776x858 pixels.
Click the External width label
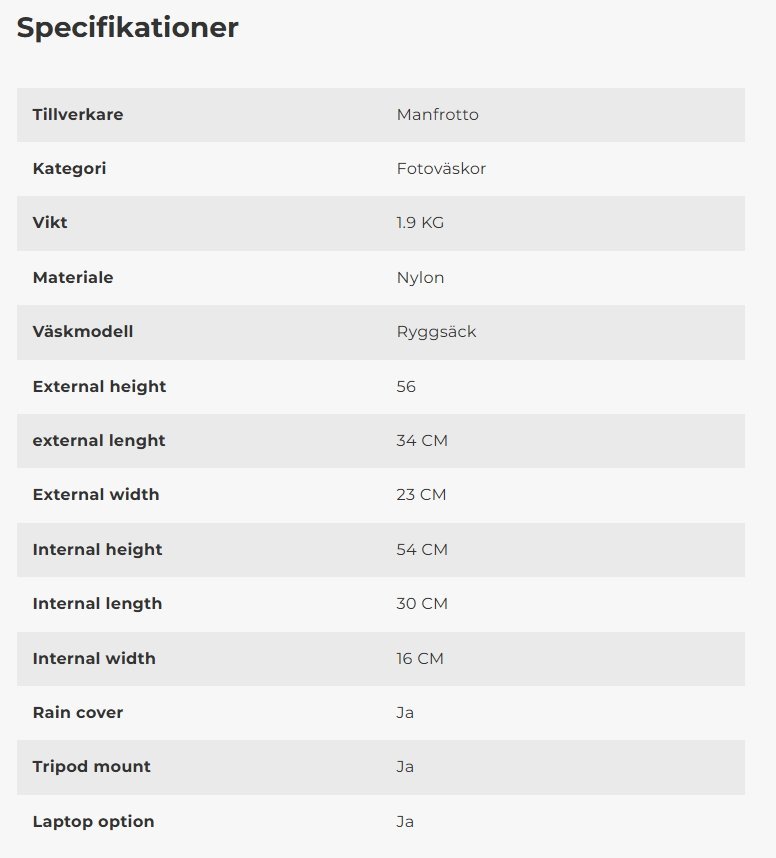(96, 495)
